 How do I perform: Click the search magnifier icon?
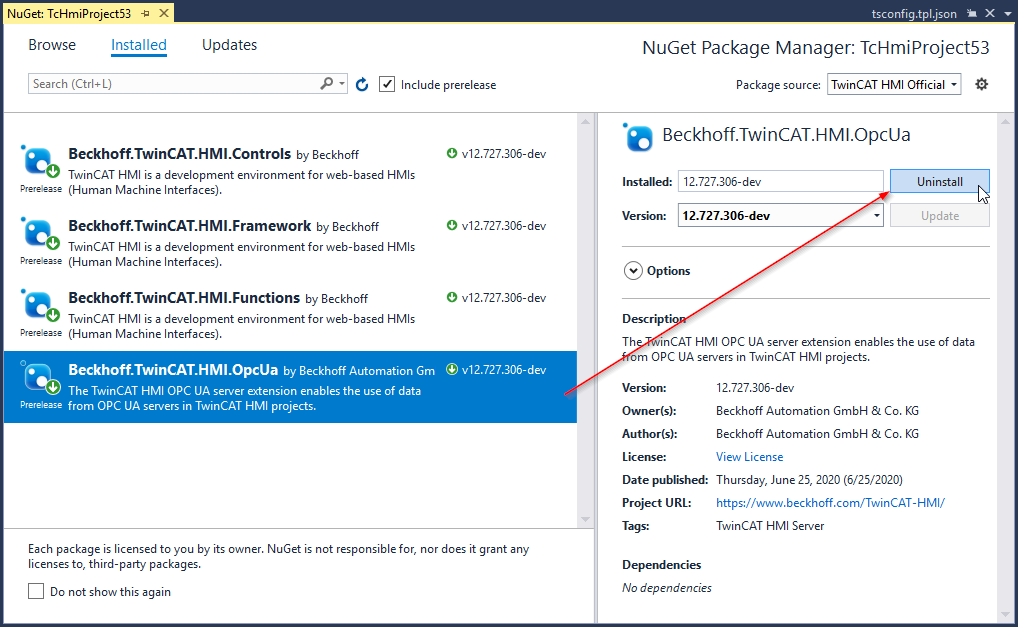click(x=327, y=83)
